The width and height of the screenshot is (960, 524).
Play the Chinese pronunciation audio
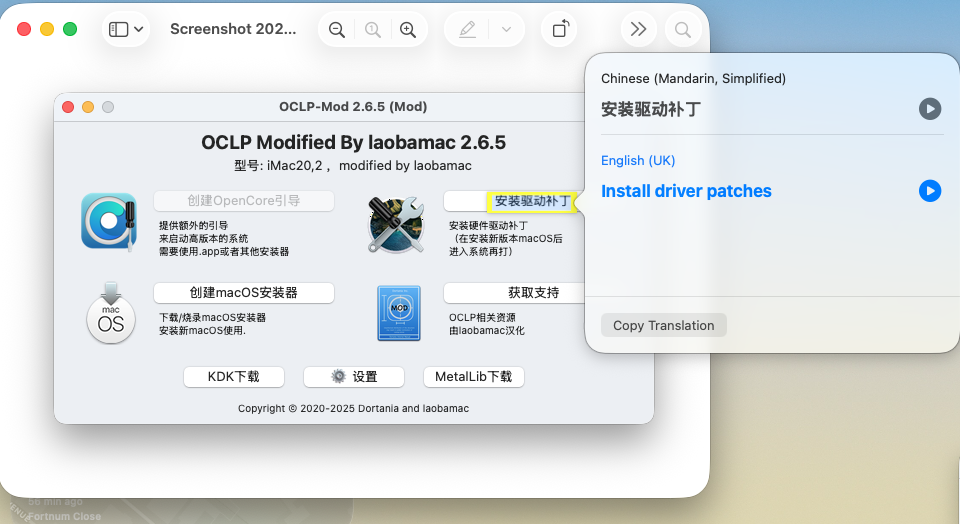coord(930,109)
